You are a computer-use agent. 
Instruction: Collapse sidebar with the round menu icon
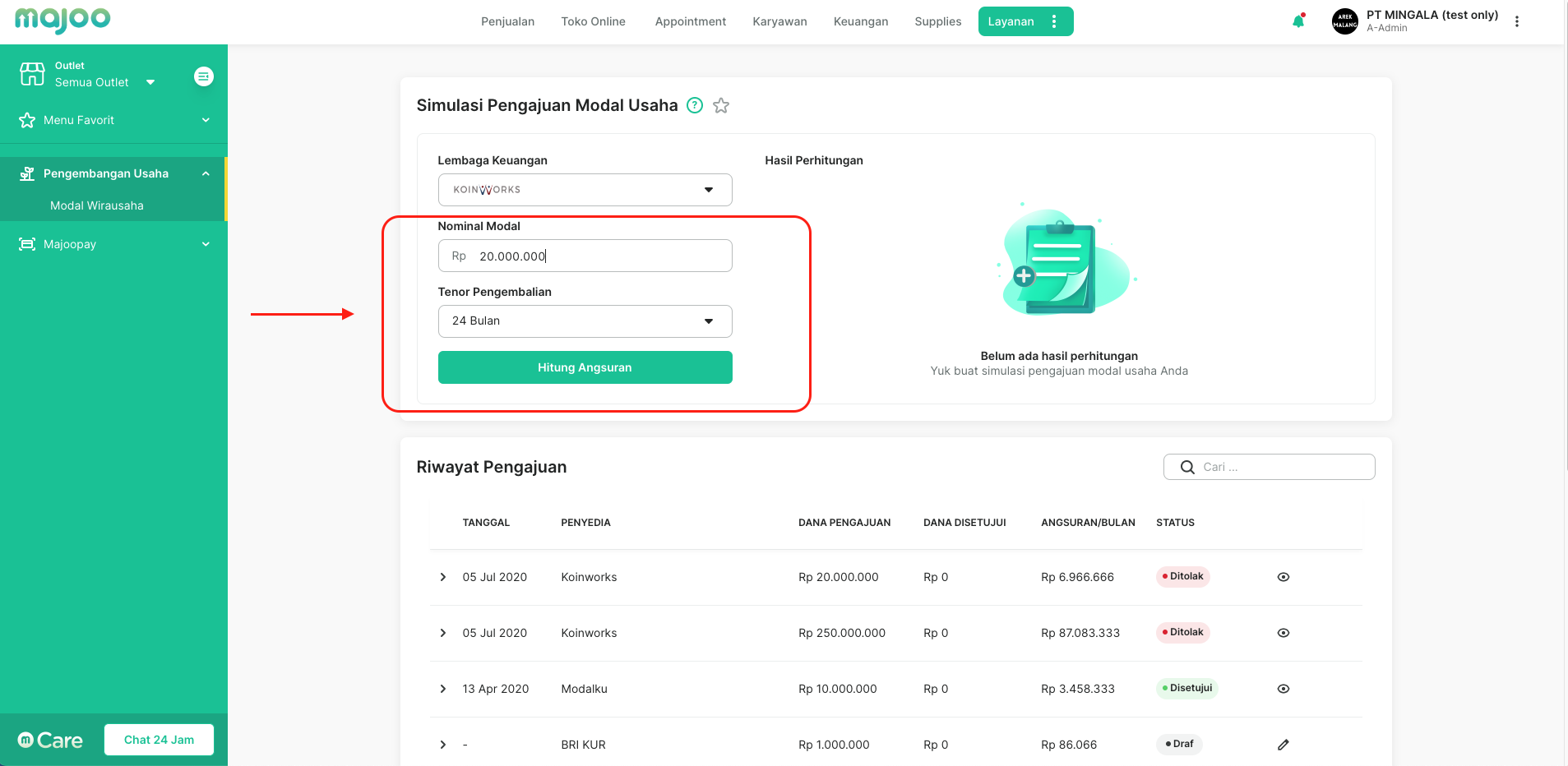pos(204,76)
